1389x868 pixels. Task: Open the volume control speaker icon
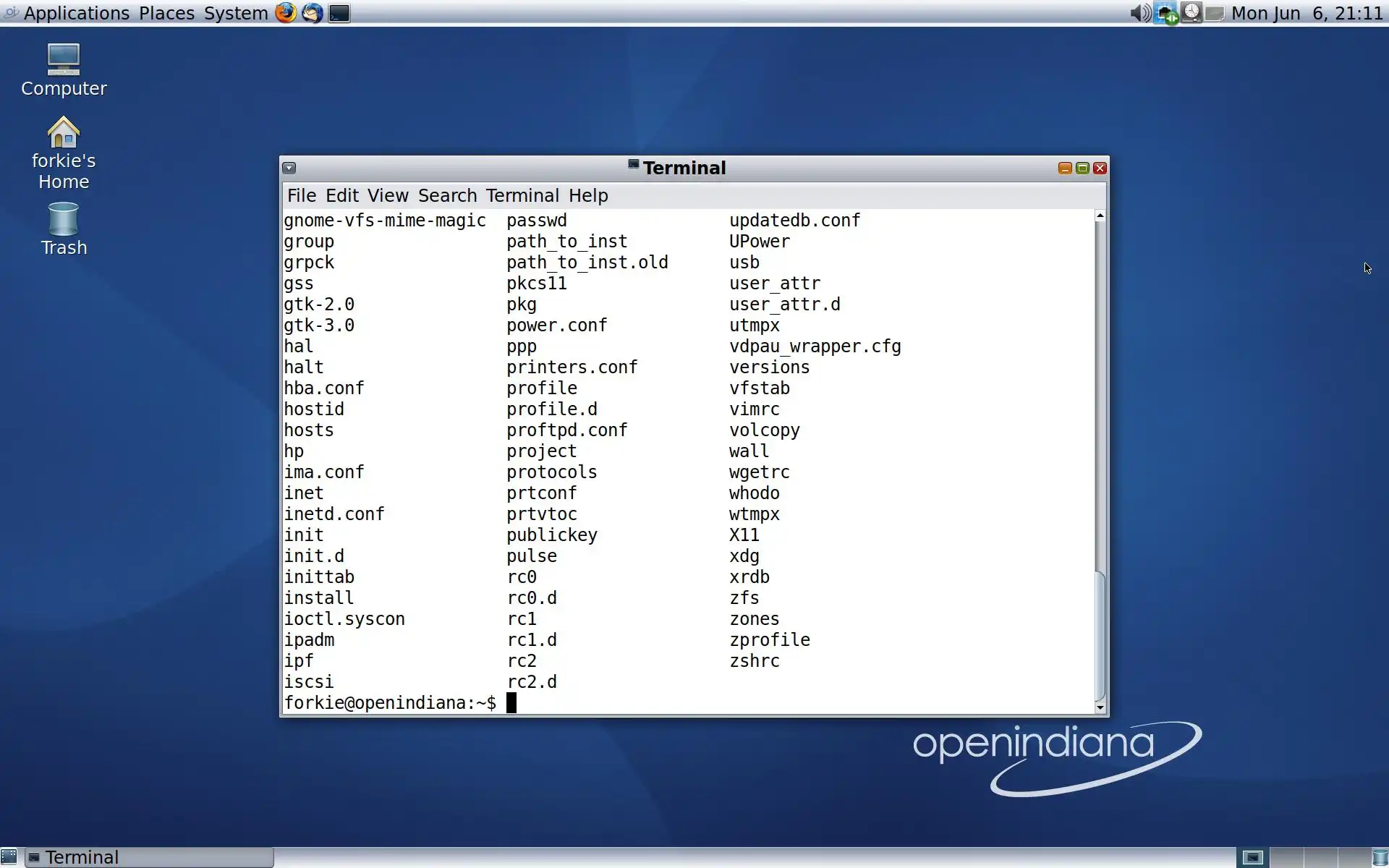[1140, 13]
